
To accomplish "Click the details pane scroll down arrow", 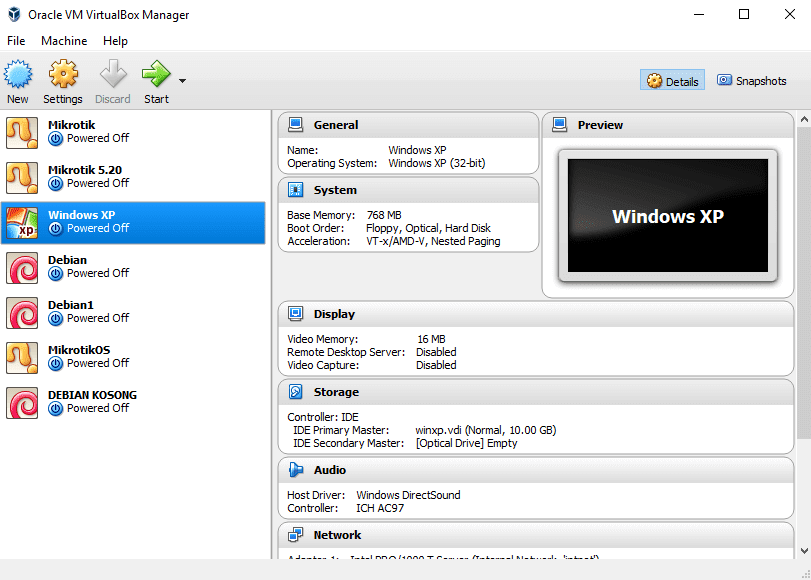I will (804, 551).
